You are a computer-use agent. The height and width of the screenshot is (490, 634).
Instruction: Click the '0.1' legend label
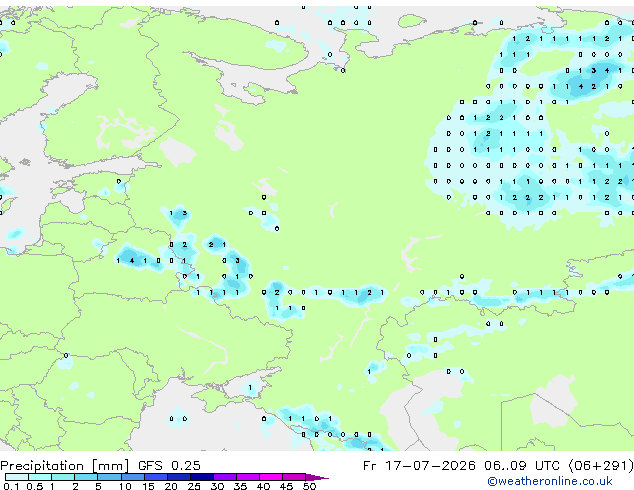(x=11, y=486)
